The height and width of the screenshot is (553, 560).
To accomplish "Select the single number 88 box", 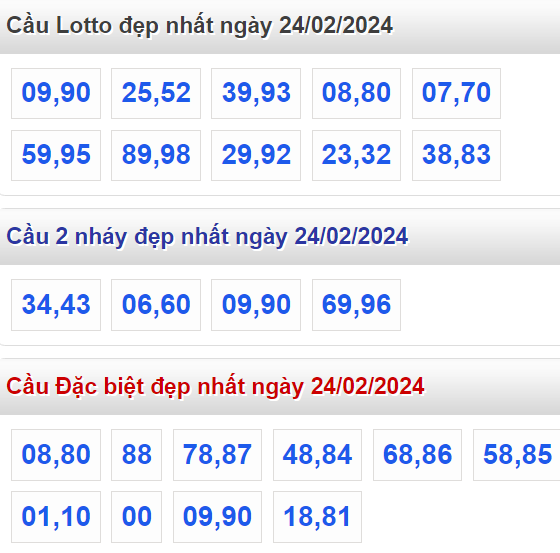I will (136, 455).
